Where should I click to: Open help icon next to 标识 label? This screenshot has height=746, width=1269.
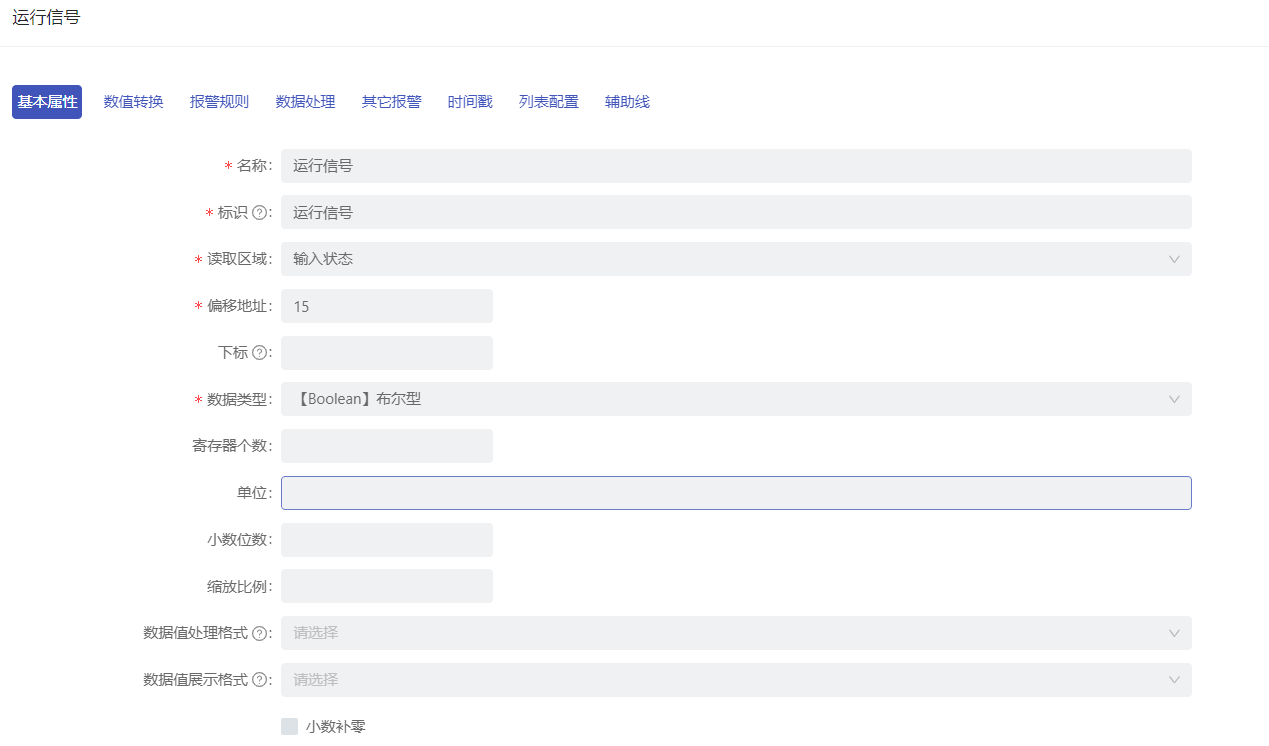click(259, 213)
